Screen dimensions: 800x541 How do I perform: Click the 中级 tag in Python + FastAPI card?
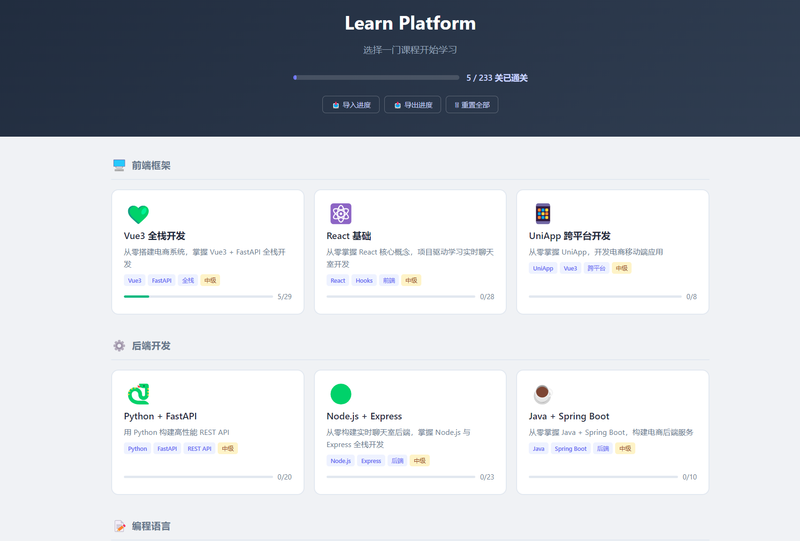[228, 448]
